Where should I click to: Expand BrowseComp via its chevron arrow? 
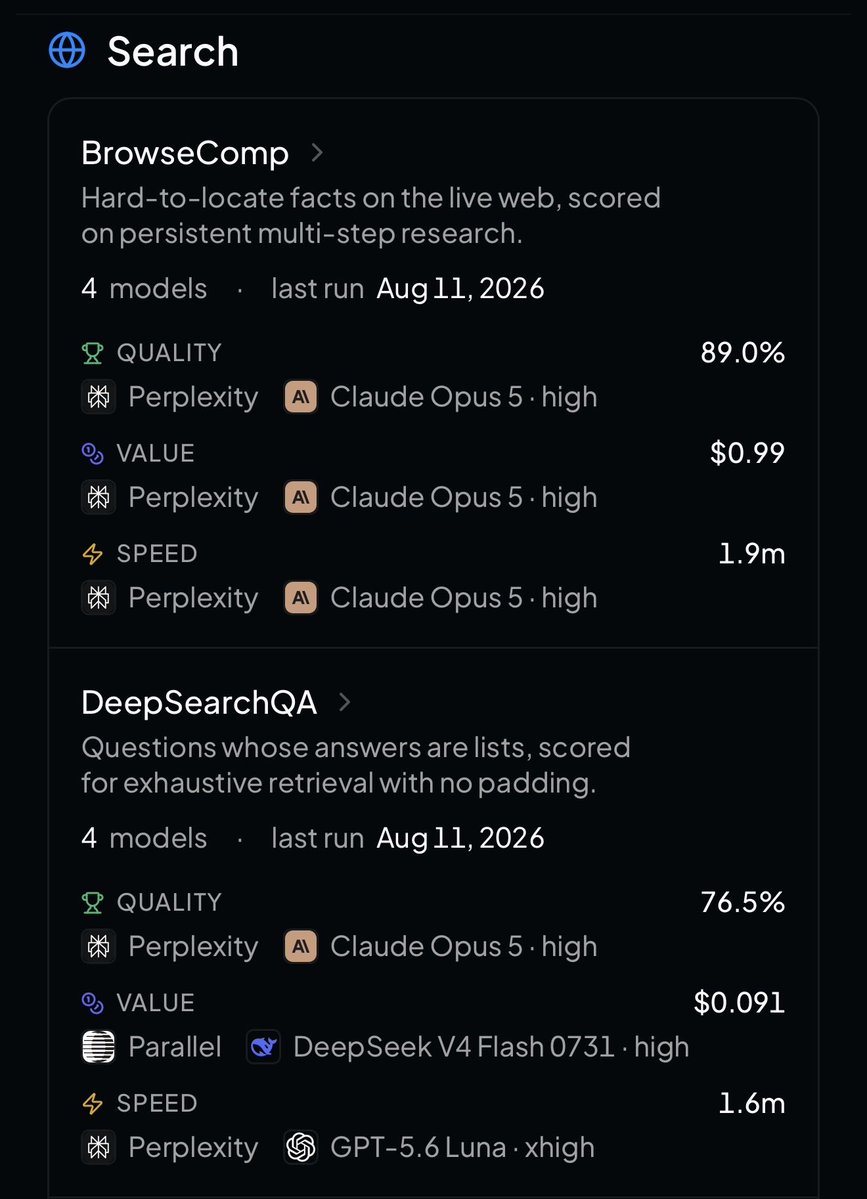(317, 153)
